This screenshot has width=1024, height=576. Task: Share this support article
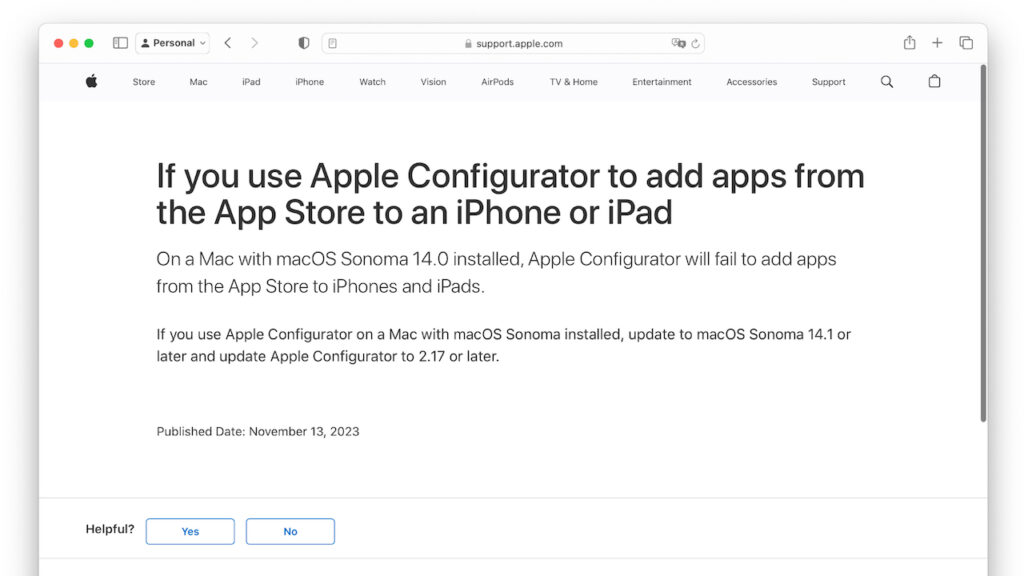[x=909, y=42]
